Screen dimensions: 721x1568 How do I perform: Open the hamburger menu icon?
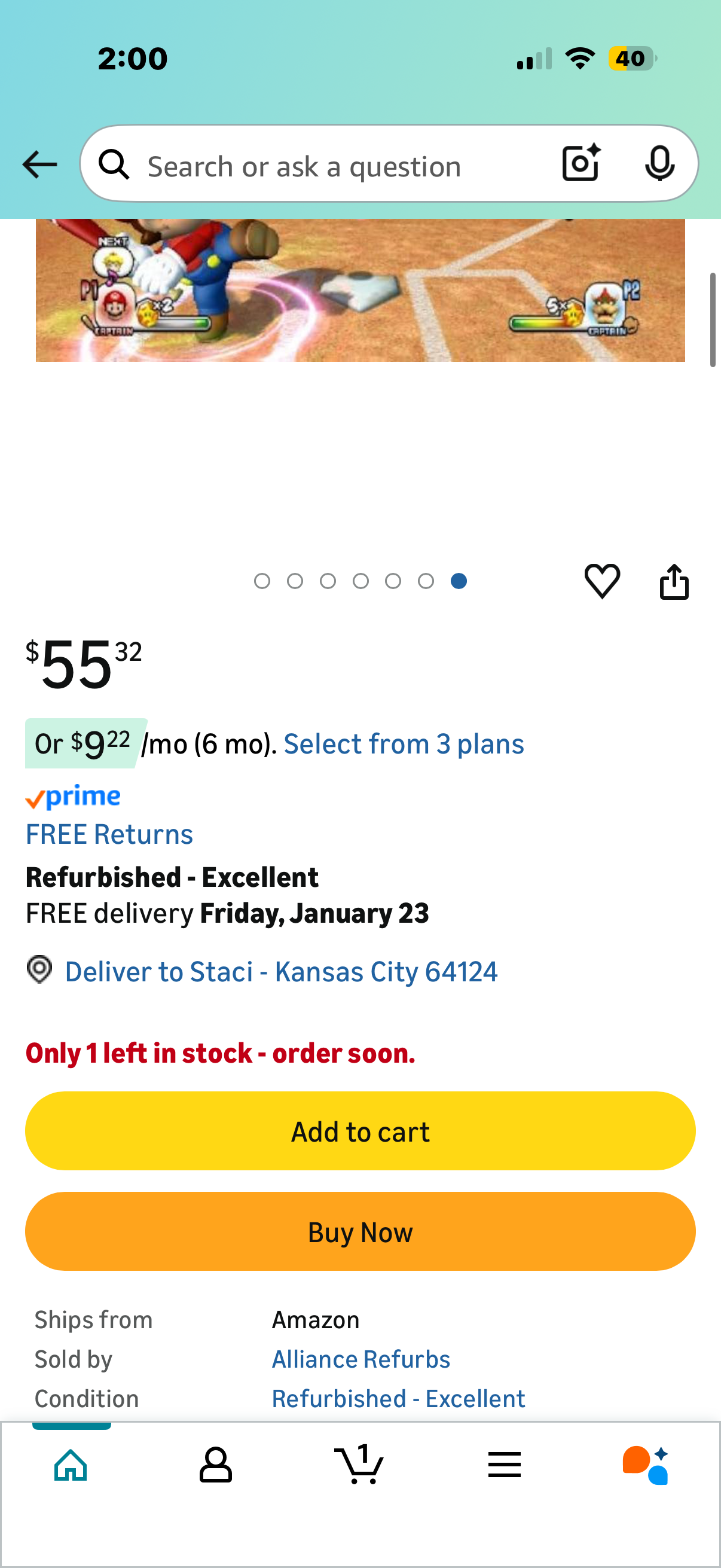click(505, 1465)
